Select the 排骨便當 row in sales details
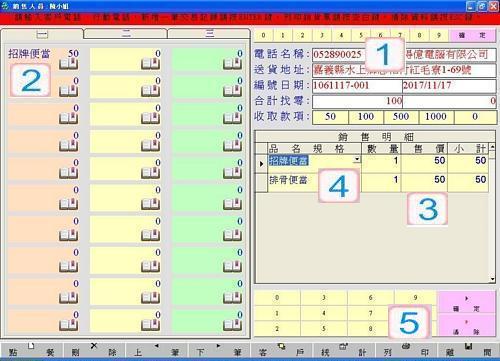500x361 pixels. pyautogui.click(x=372, y=180)
